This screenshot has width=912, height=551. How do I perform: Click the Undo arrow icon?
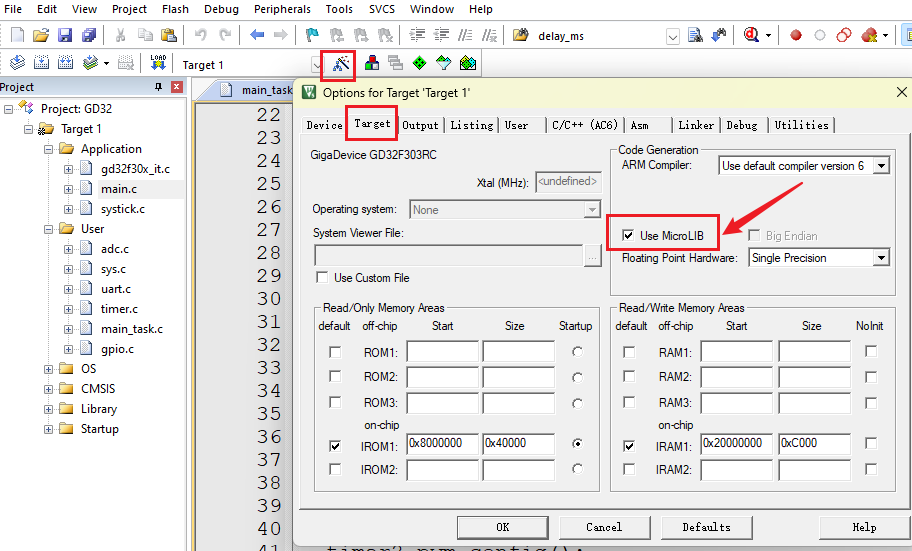(201, 35)
